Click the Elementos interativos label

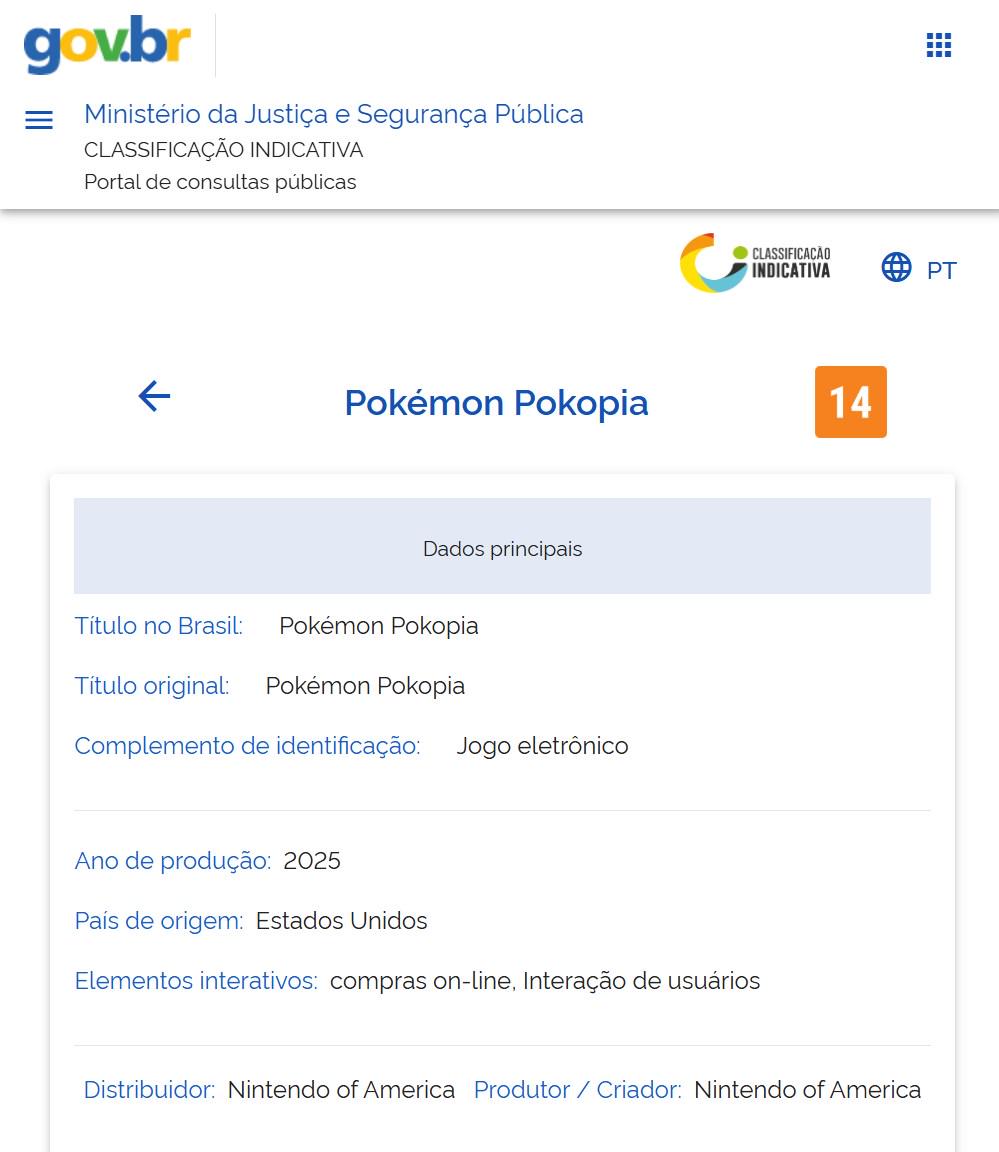pyautogui.click(x=196, y=982)
